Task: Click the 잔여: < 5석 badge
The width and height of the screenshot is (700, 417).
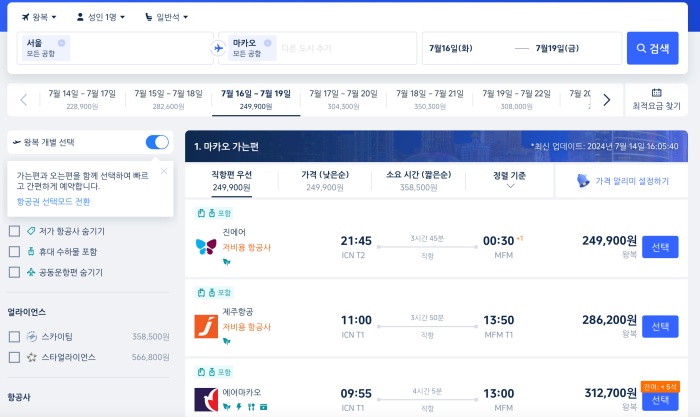Action: click(x=660, y=387)
